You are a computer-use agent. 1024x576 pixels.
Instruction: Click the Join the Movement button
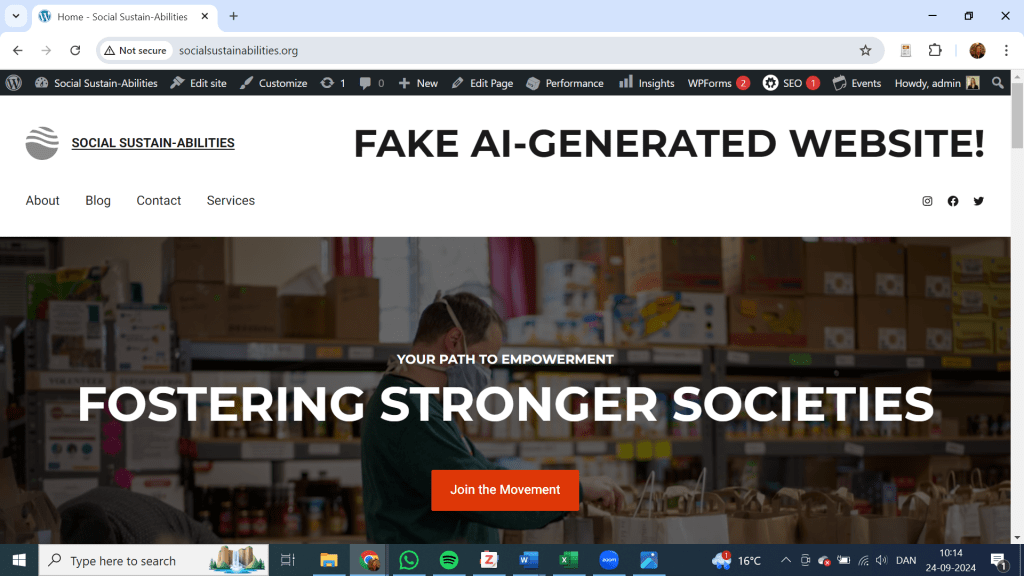(x=505, y=490)
